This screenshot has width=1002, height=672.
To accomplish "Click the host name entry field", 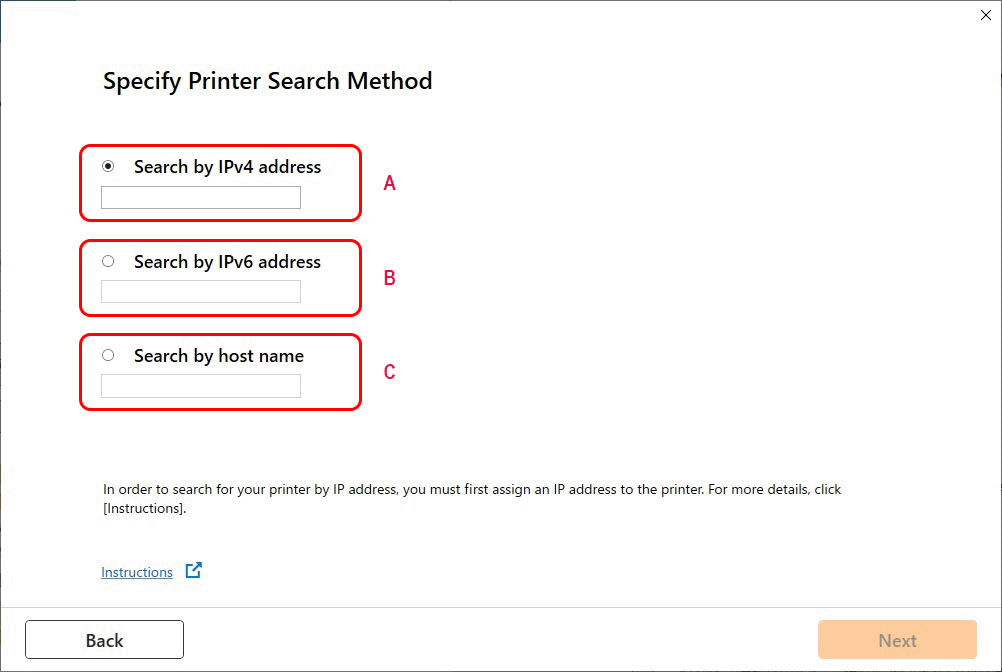I will (200, 386).
